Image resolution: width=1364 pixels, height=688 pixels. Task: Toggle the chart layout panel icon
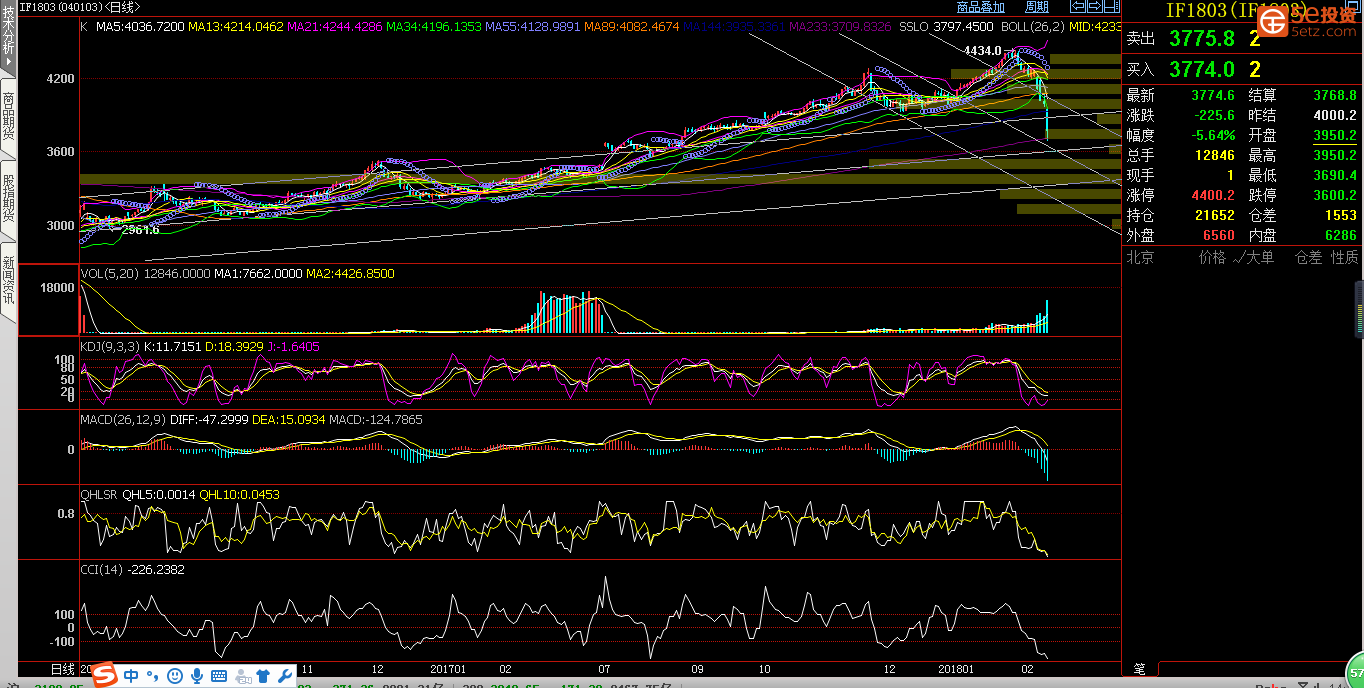tap(1112, 6)
